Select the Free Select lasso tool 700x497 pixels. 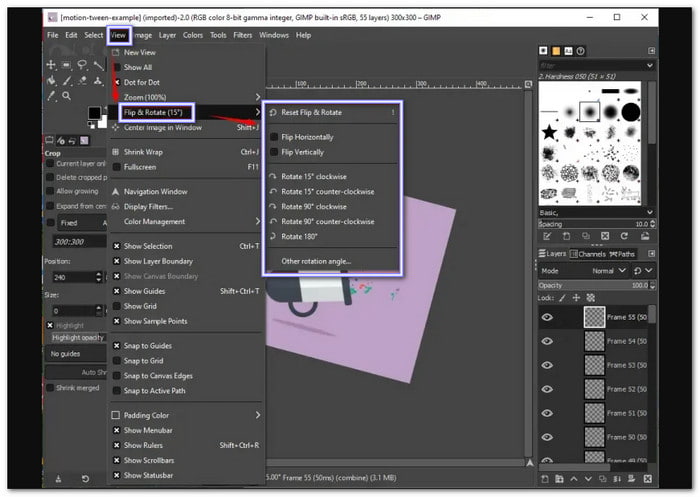pyautogui.click(x=82, y=65)
